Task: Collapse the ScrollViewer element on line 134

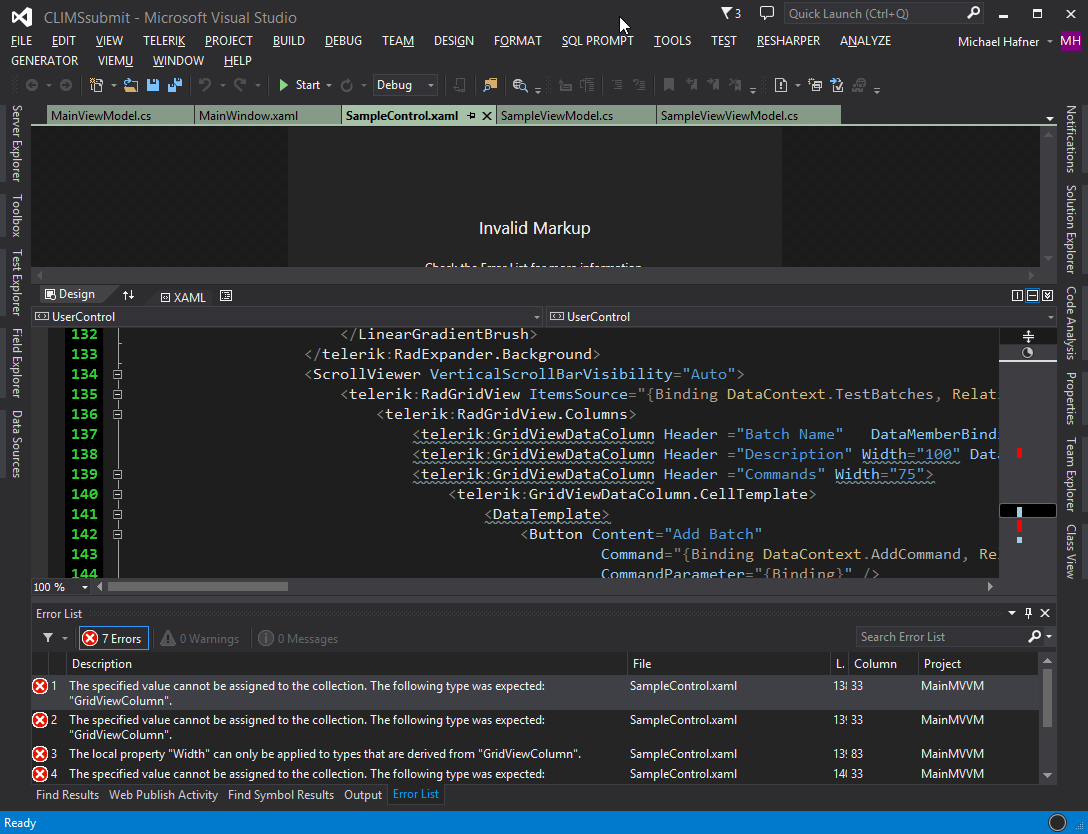Action: tap(117, 374)
